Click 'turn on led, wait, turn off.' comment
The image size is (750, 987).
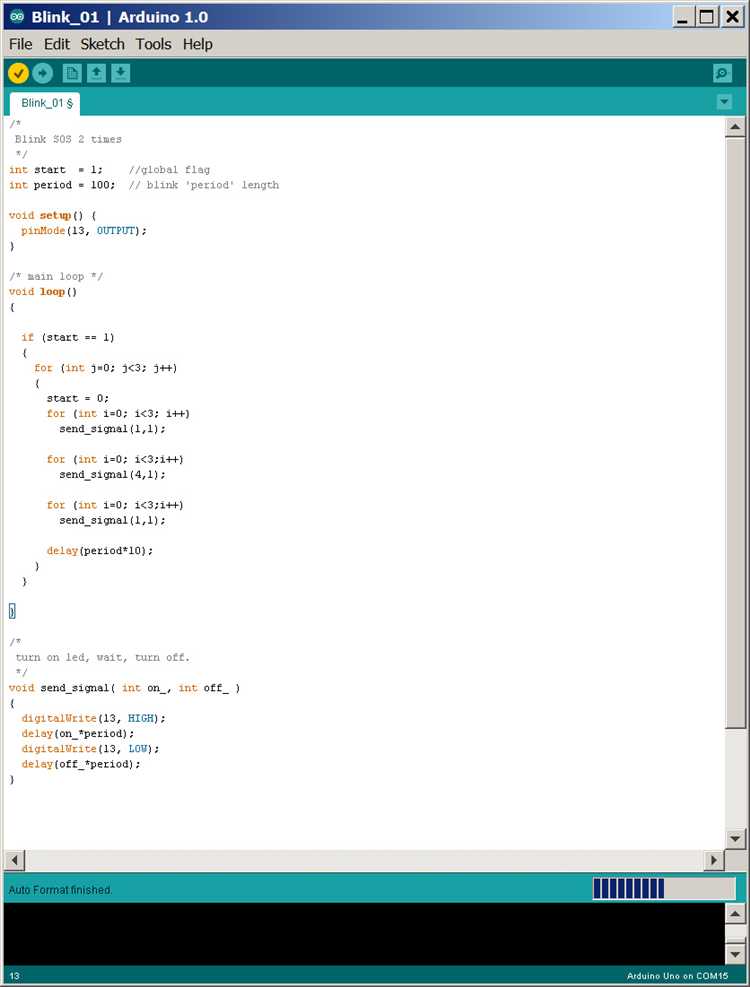click(x=102, y=657)
